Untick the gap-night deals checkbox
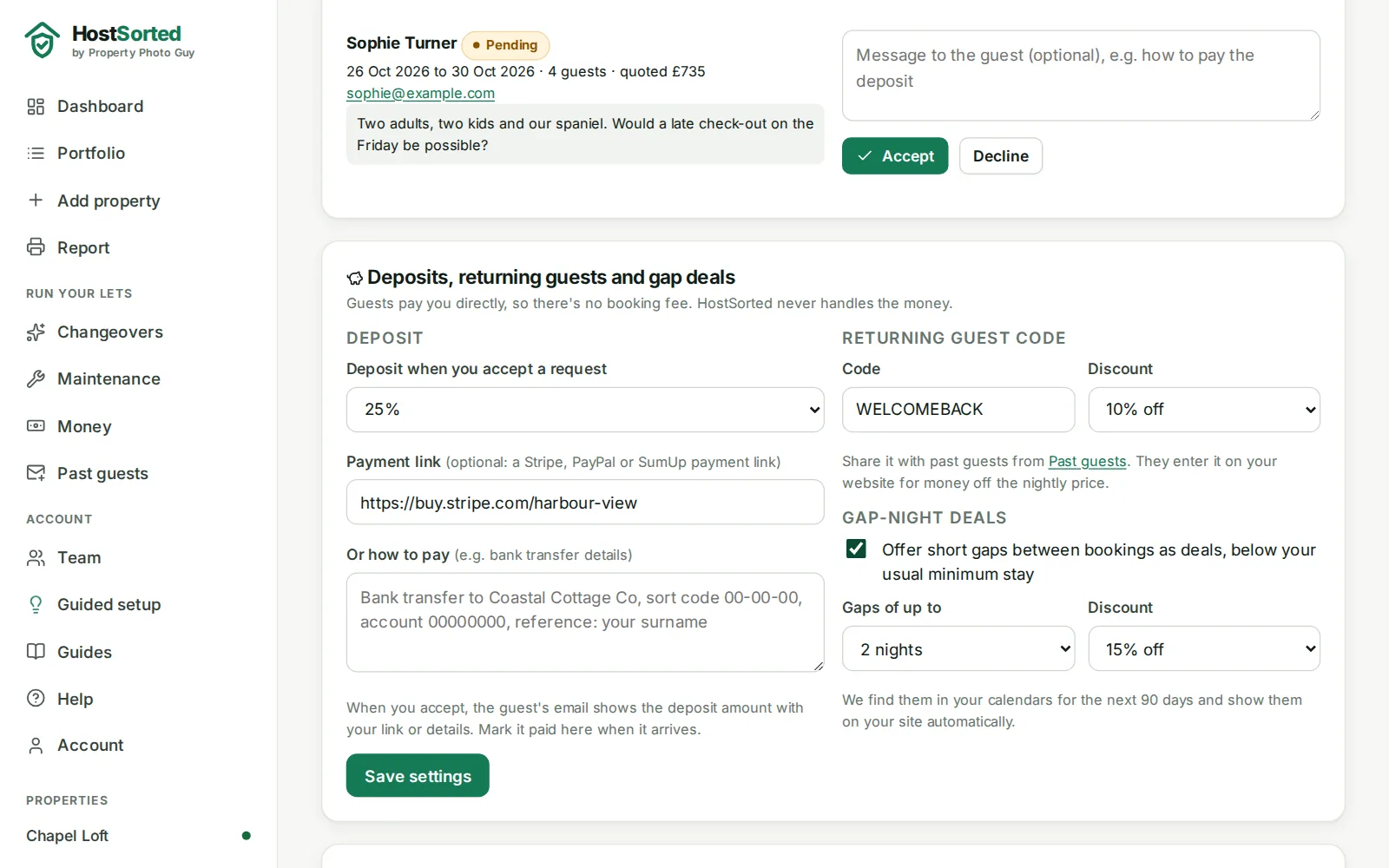1389x868 pixels. [x=856, y=549]
